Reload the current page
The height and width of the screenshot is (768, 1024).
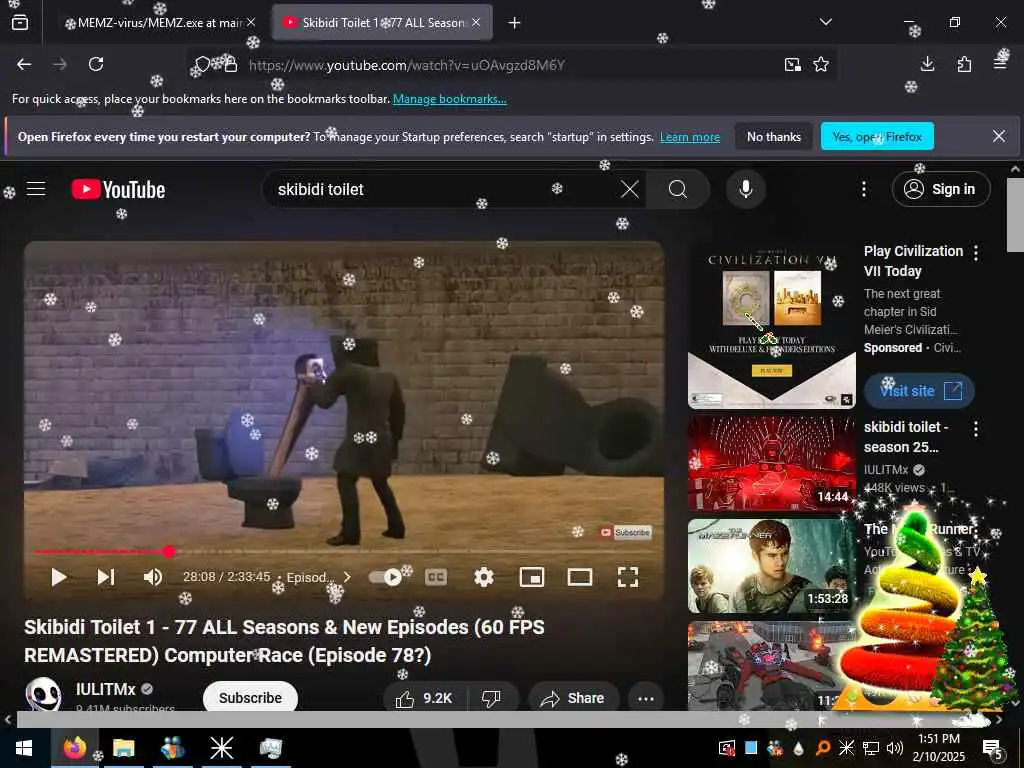pos(96,64)
